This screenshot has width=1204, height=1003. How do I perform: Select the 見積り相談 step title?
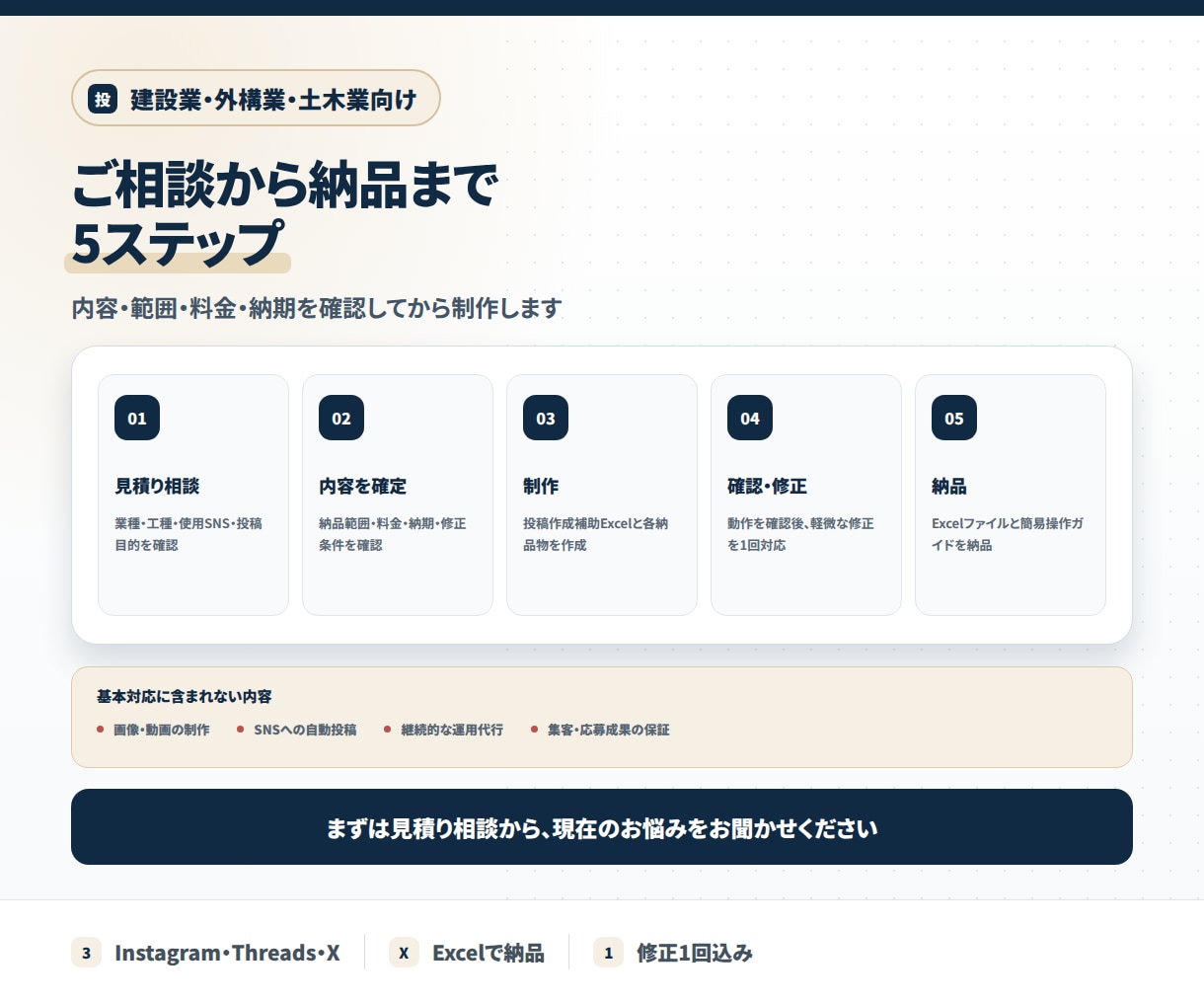(157, 486)
